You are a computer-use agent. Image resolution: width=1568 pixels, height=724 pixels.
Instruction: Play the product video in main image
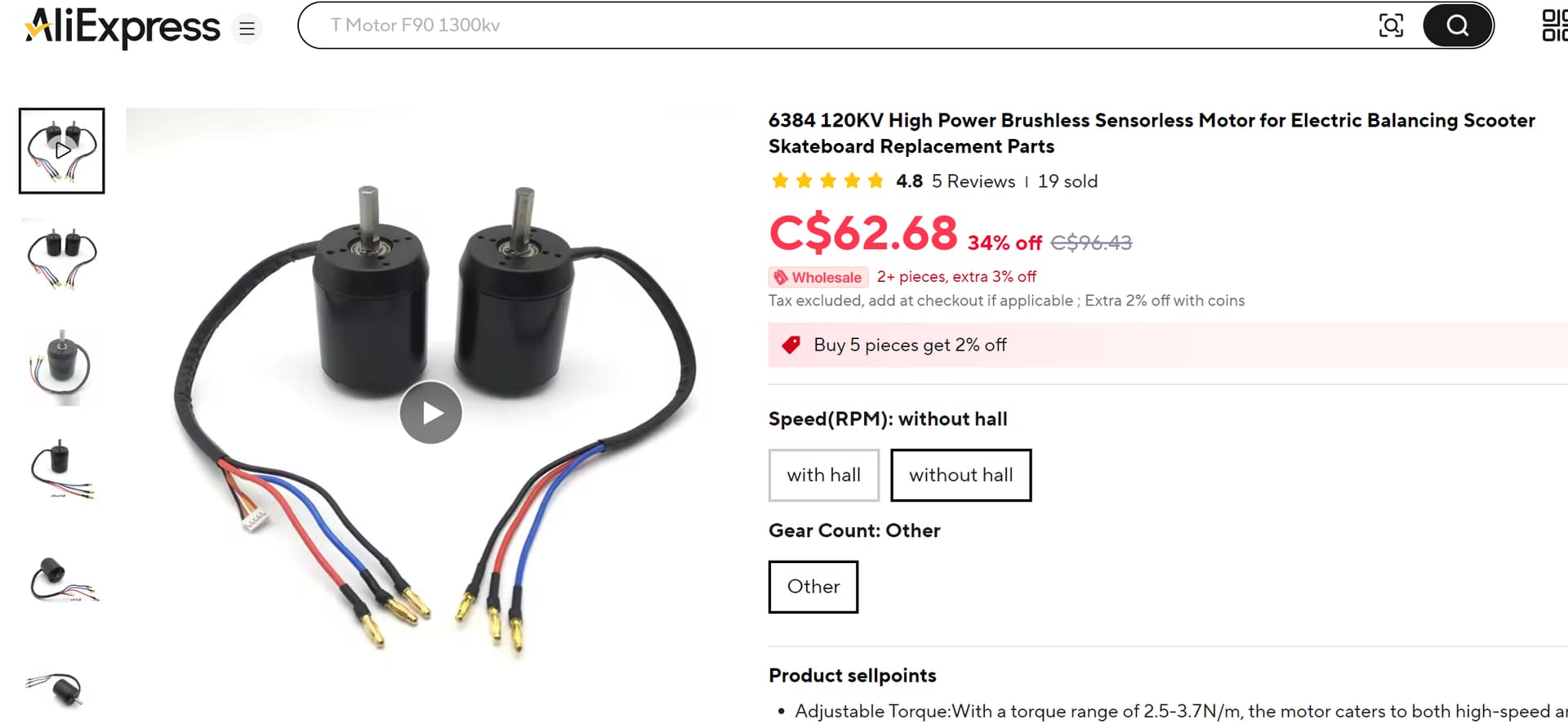(431, 413)
